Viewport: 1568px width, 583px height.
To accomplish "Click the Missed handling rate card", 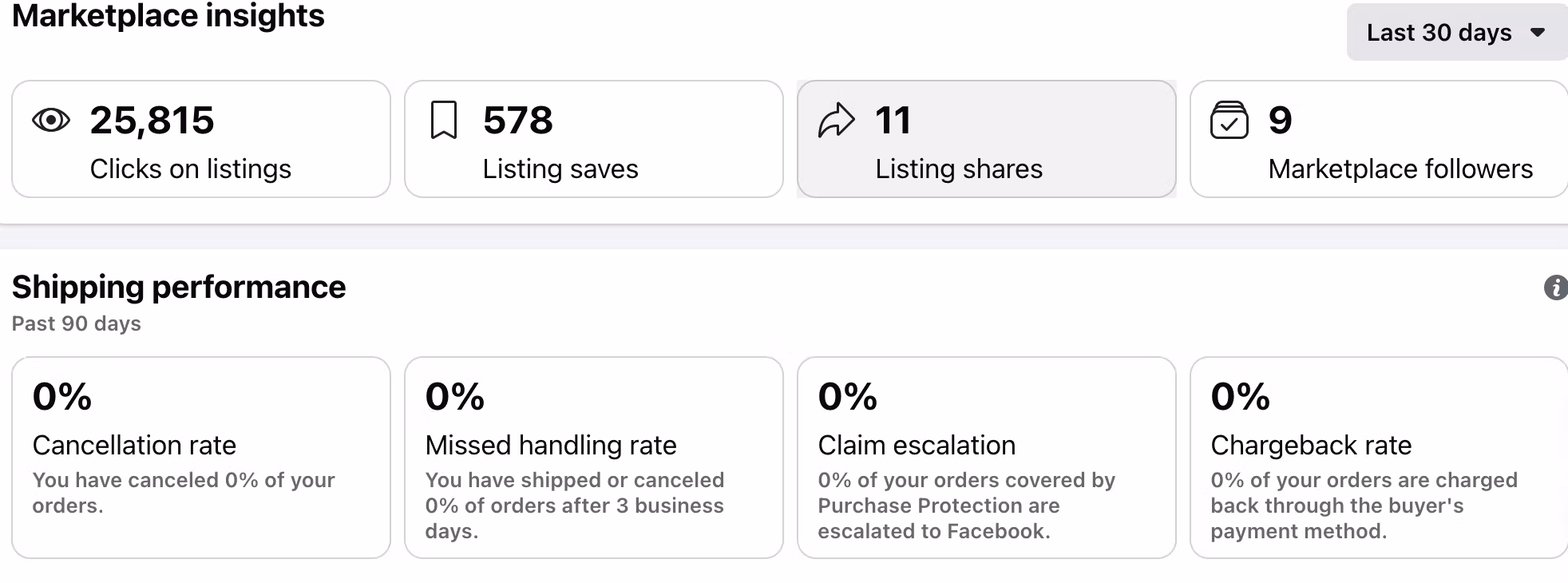I will tap(593, 458).
